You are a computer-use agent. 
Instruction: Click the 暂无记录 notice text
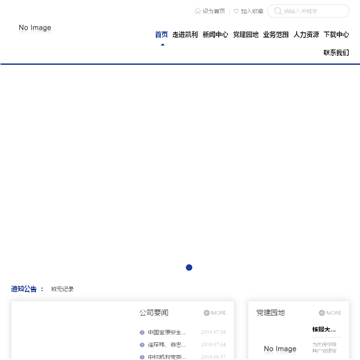[x=62, y=289]
